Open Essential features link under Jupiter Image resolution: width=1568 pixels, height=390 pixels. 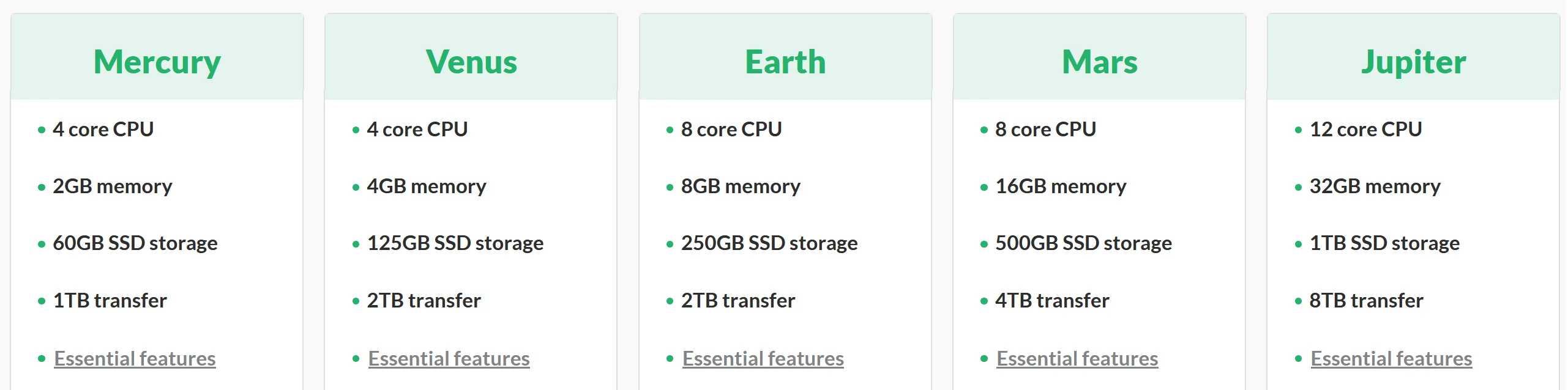coord(1391,358)
